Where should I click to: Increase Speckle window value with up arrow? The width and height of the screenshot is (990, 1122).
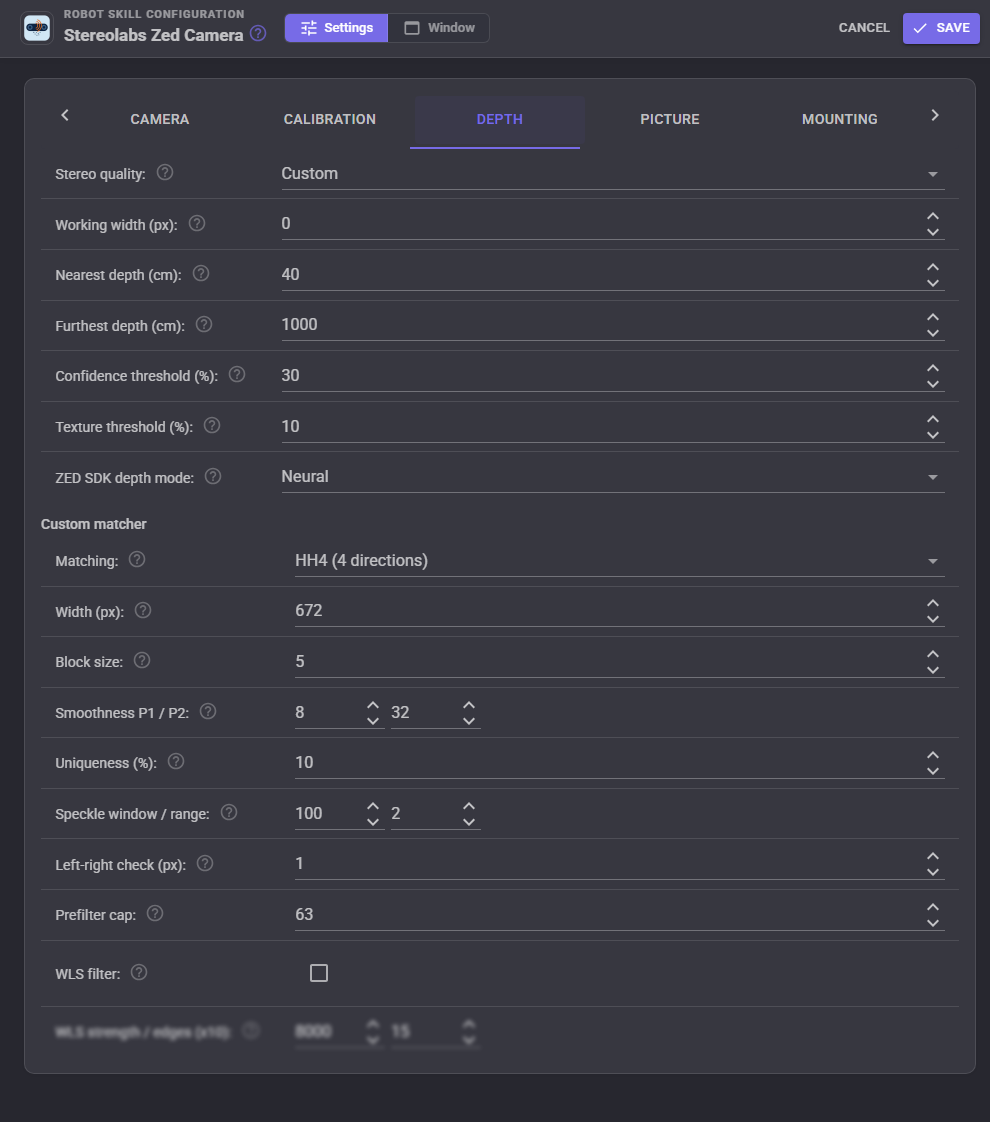click(x=373, y=806)
